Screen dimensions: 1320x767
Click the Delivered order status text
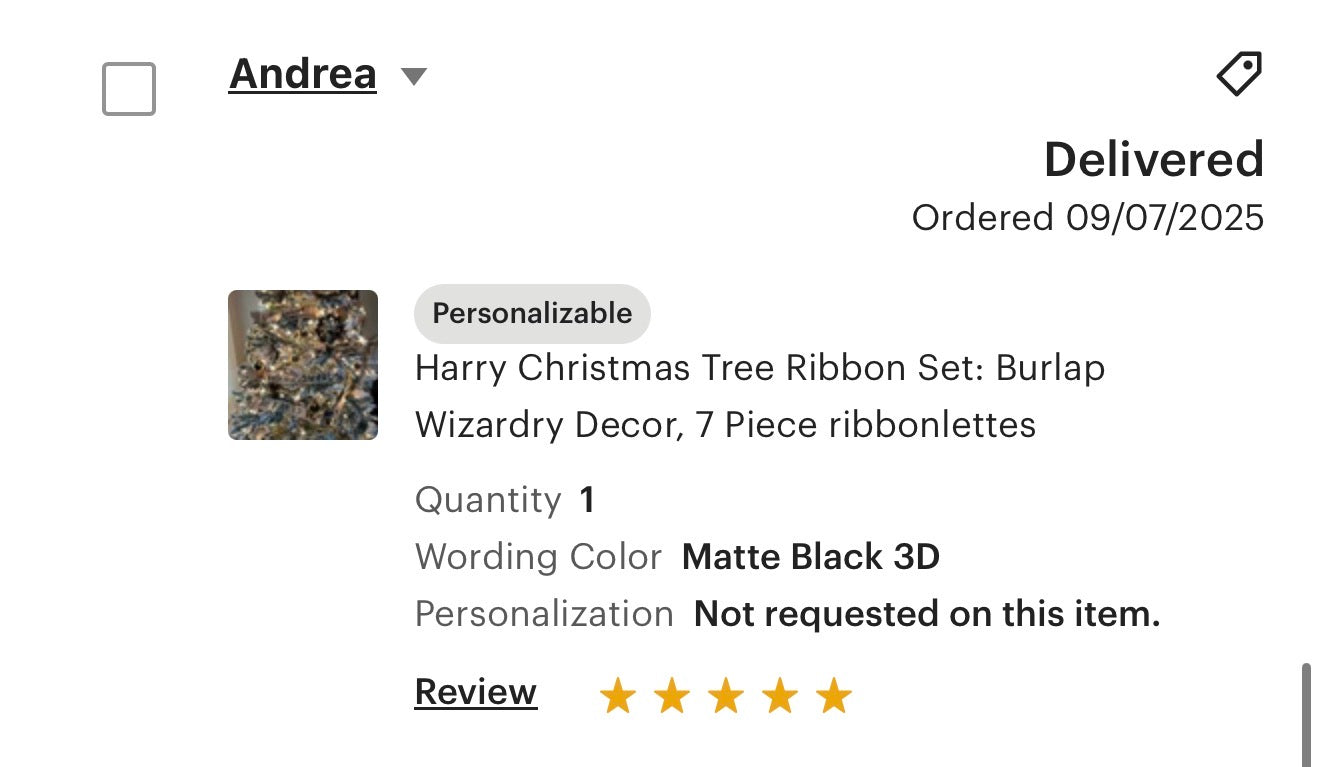click(x=1154, y=159)
